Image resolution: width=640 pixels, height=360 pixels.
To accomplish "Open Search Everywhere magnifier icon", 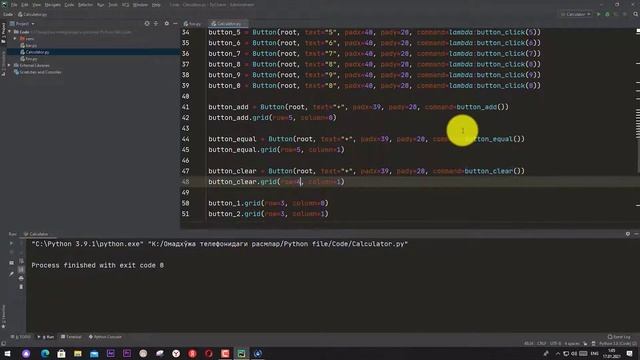I will (x=636, y=14).
